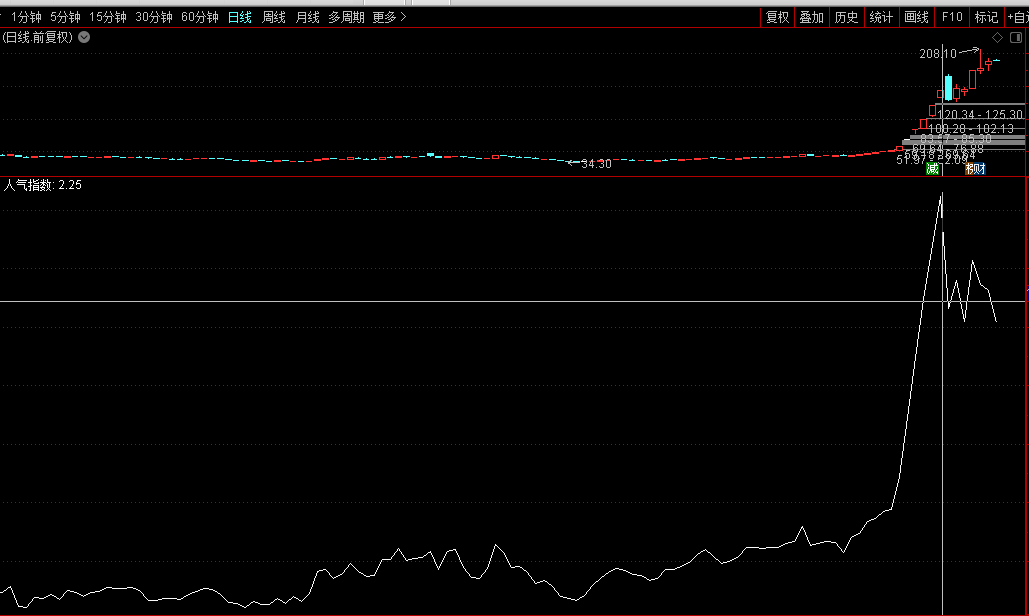This screenshot has height=616, width=1029.
Task: Click the 人气指数 indicator label
Action: 30,185
